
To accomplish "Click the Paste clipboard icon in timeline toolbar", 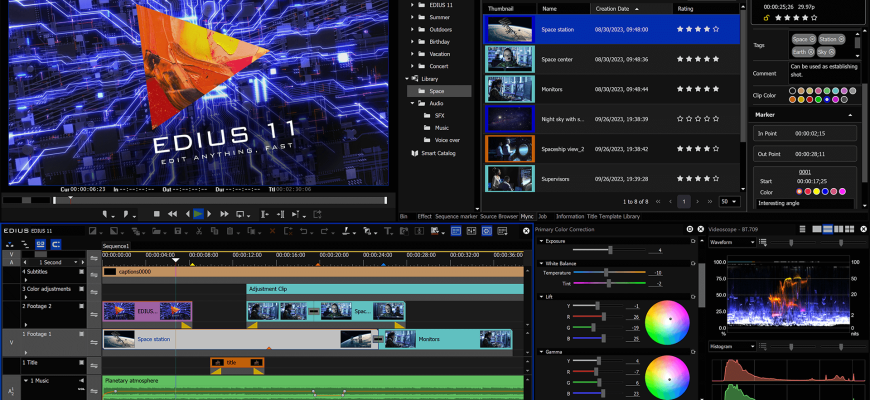I will (x=230, y=230).
